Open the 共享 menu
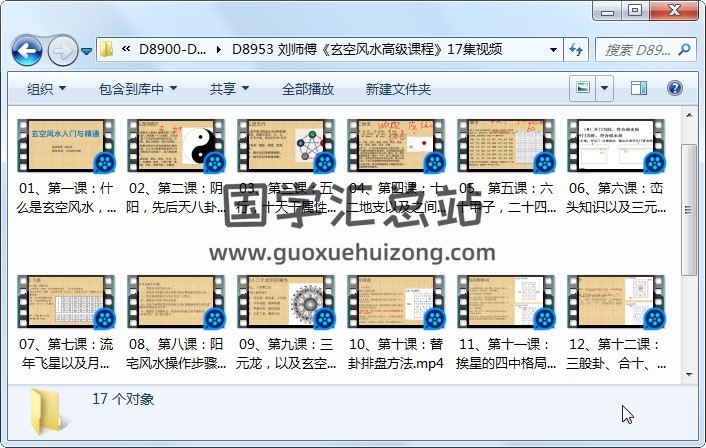This screenshot has width=706, height=448. [229, 89]
